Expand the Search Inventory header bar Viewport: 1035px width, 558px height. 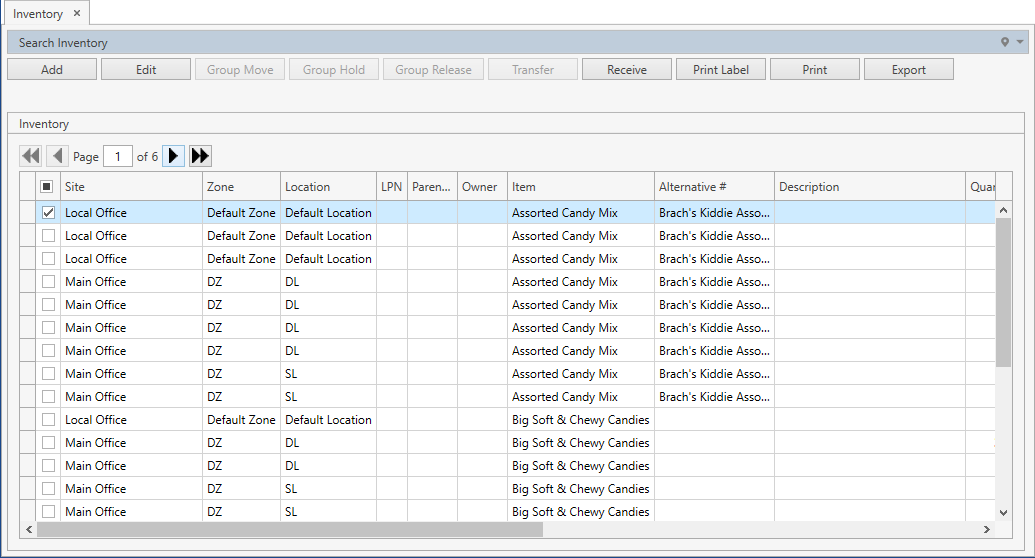(x=500, y=43)
